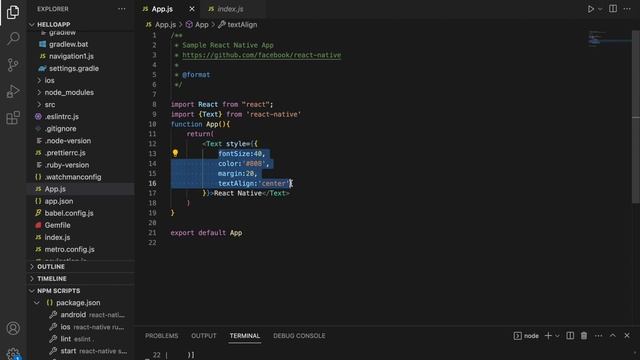This screenshot has height=360, width=640.
Task: Click the textAlign breadcrumb
Action: click(242, 24)
